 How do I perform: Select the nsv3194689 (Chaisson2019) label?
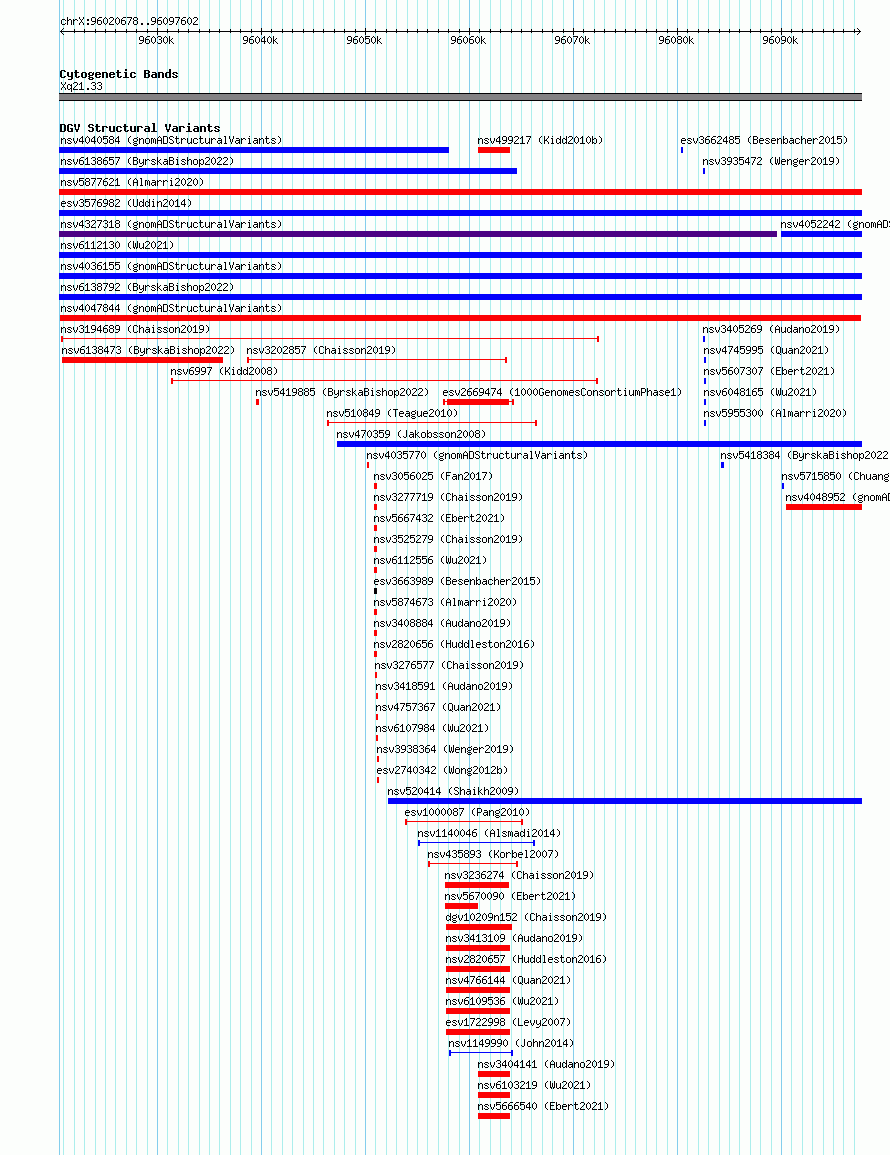point(135,329)
